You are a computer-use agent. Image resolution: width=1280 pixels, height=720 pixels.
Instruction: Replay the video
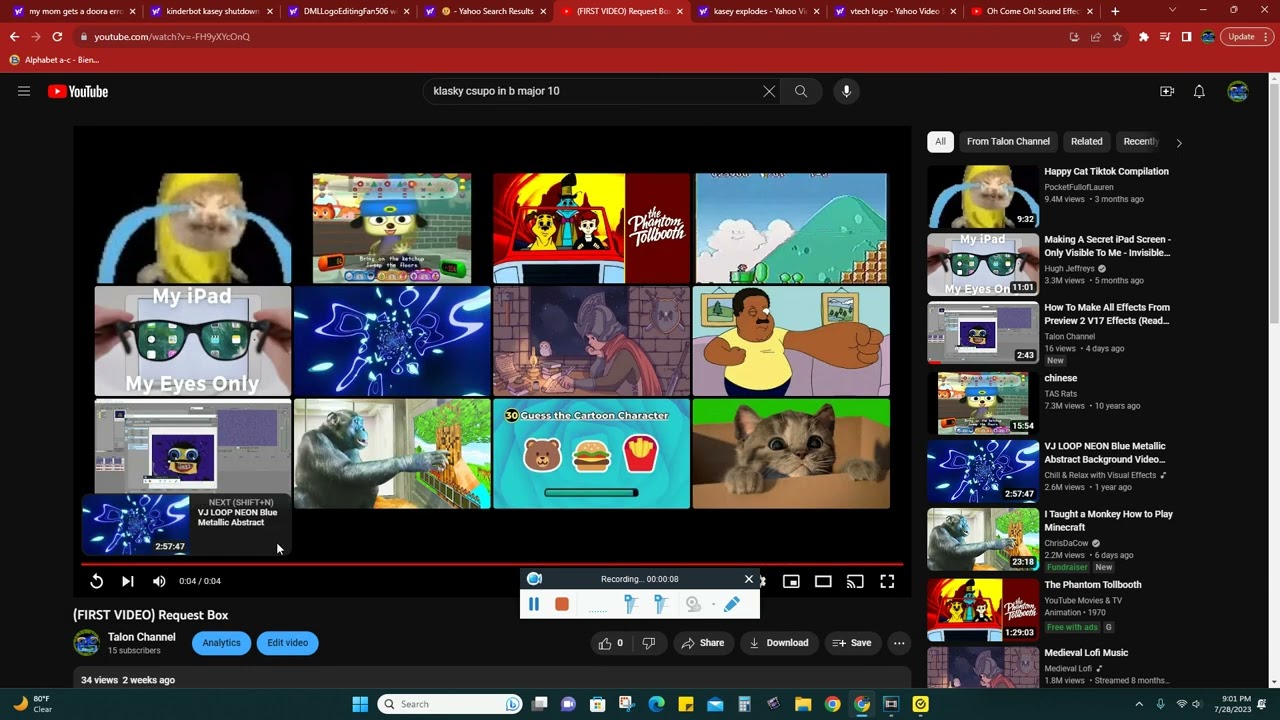click(x=96, y=581)
